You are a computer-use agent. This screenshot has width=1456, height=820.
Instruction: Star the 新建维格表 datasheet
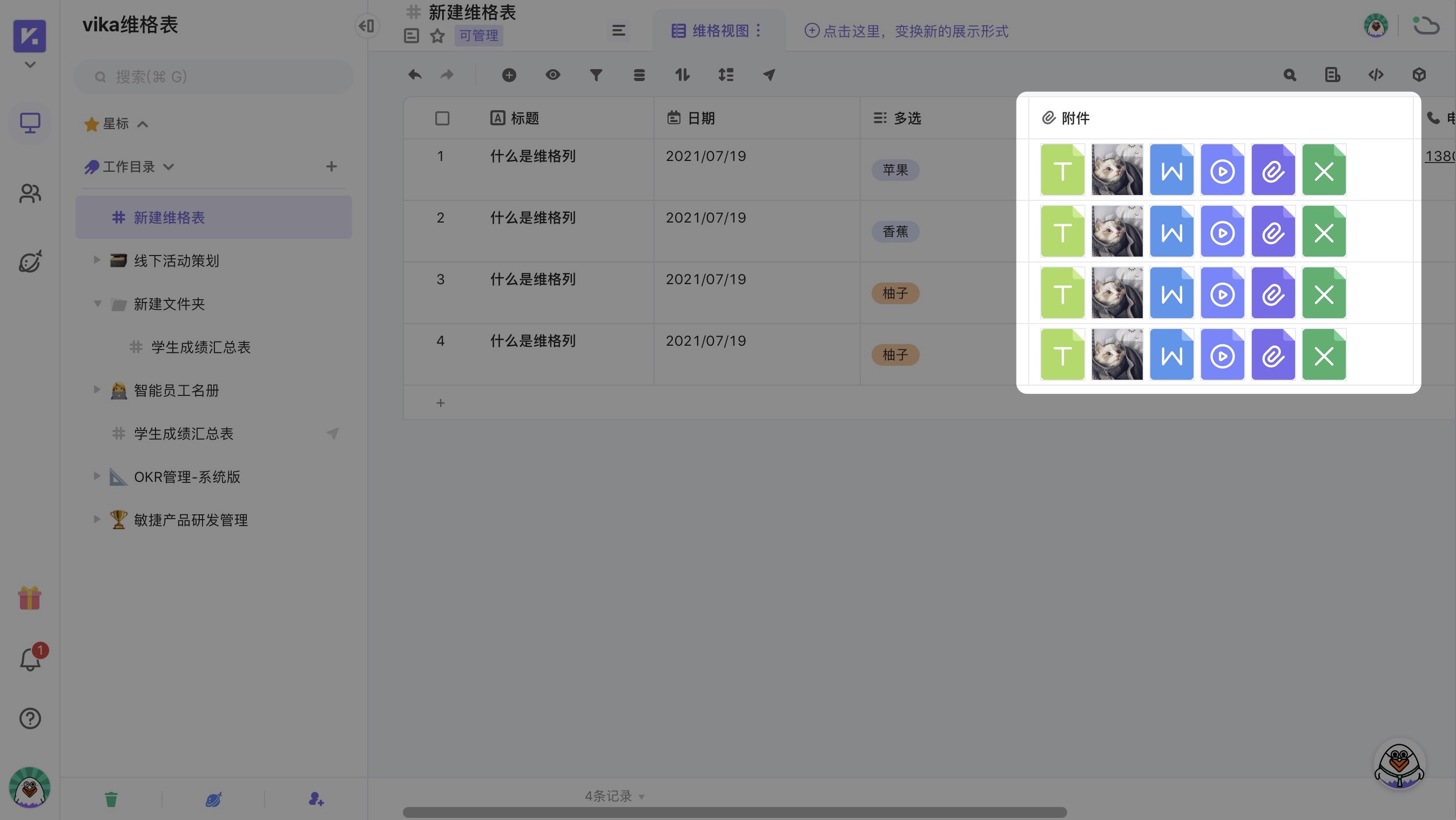[x=437, y=36]
